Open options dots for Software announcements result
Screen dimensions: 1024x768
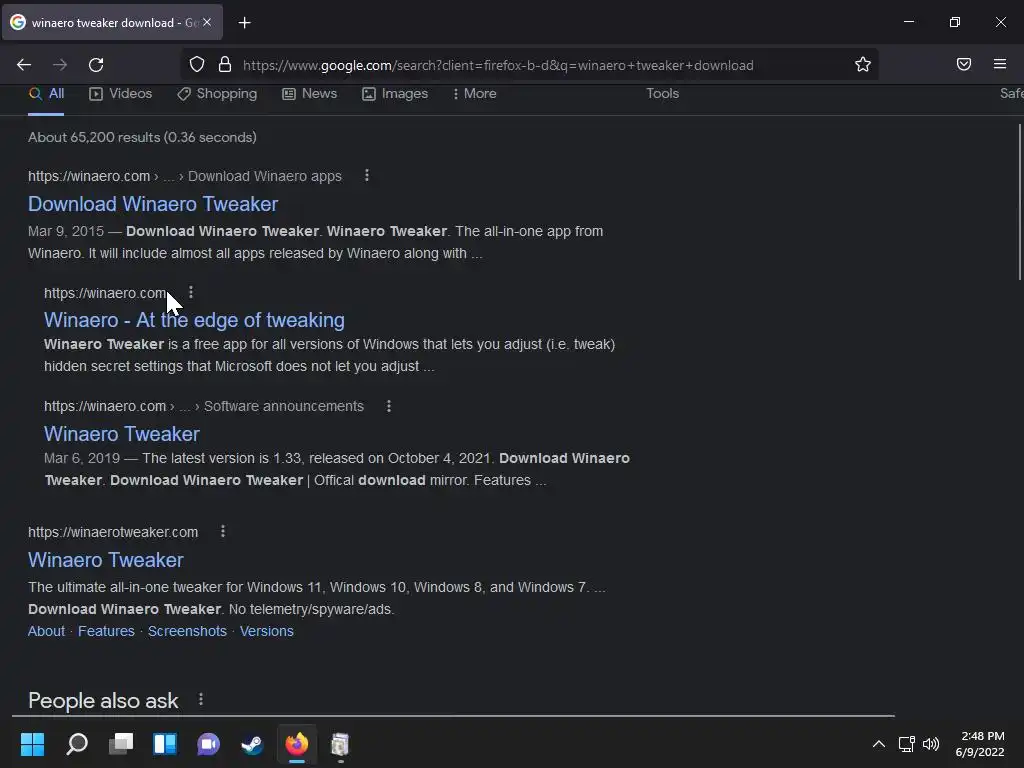tap(389, 406)
